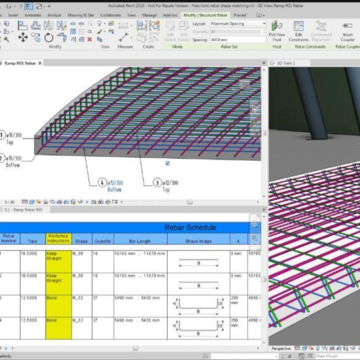360x360 pixels.
Task: Click the Rebar Schedule title cell
Action: 125,228
